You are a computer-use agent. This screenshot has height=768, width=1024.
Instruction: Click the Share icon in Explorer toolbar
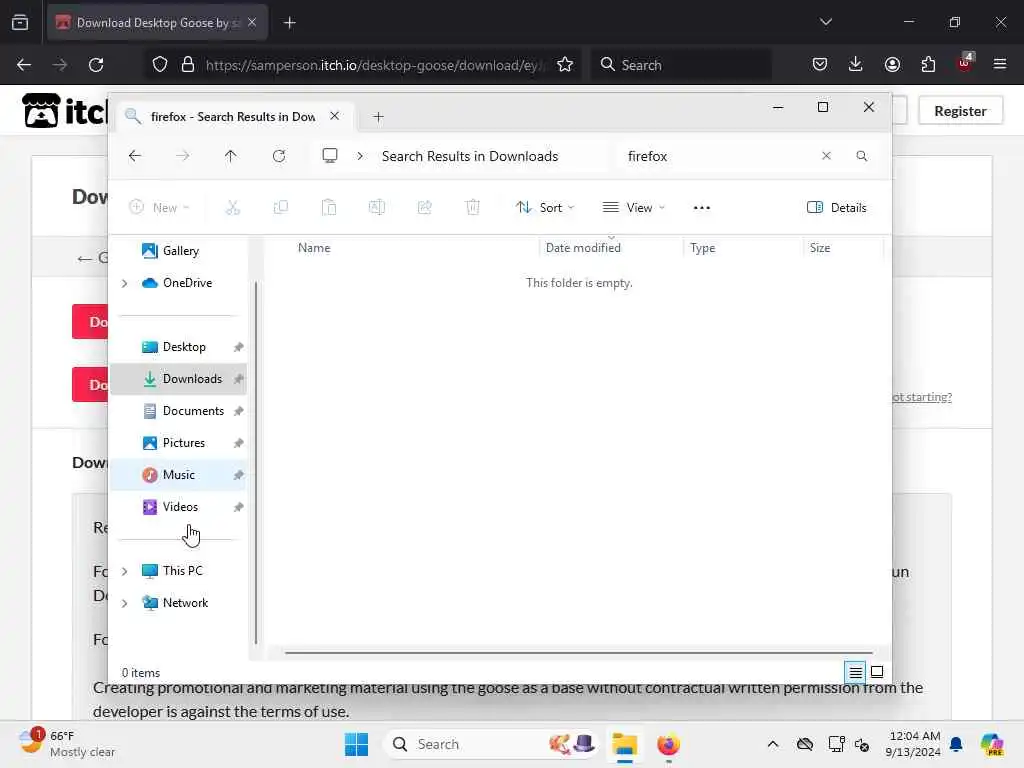point(424,208)
